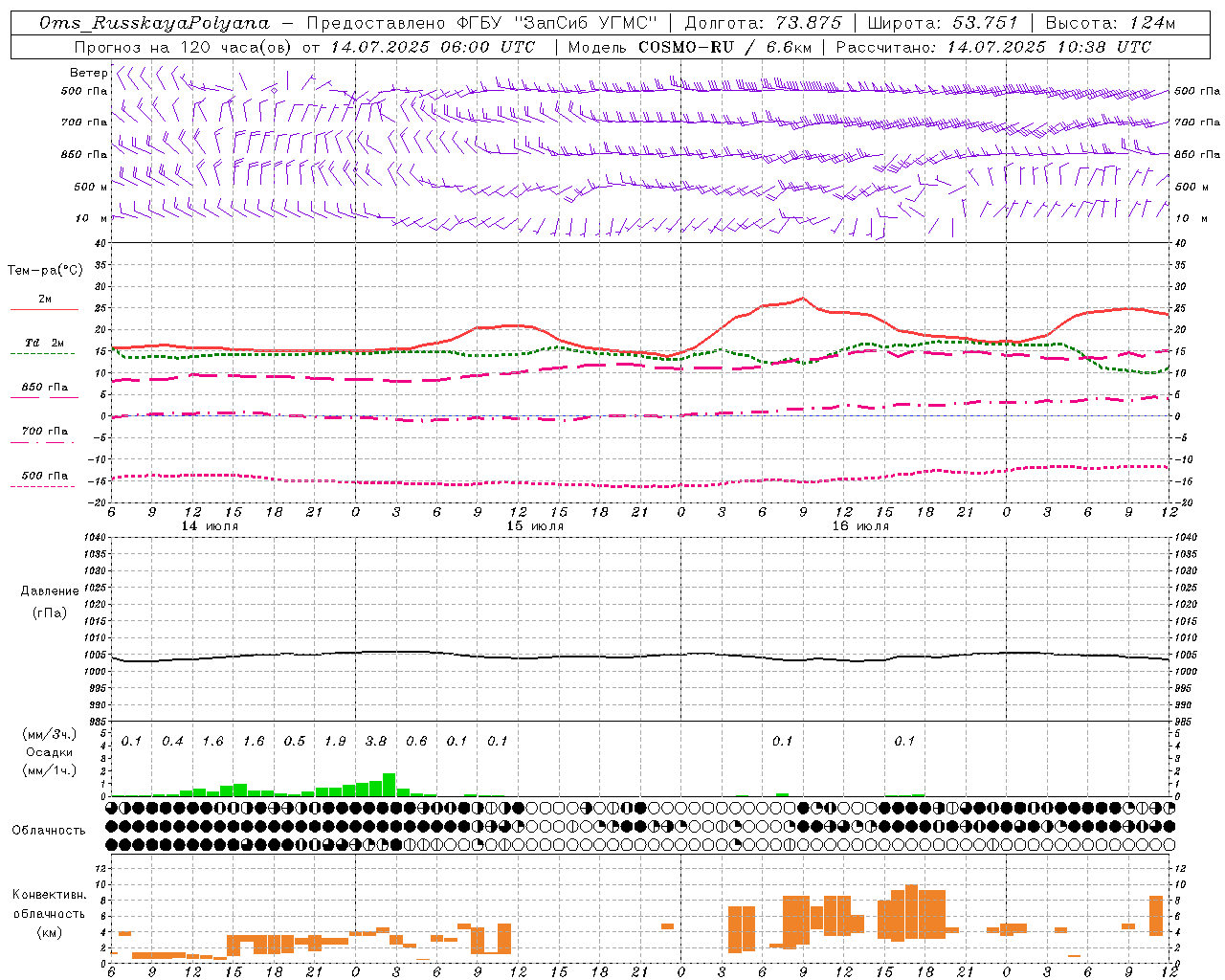Click the 0.6 precipitation total value
This screenshot has width=1225, height=980.
pyautogui.click(x=416, y=741)
